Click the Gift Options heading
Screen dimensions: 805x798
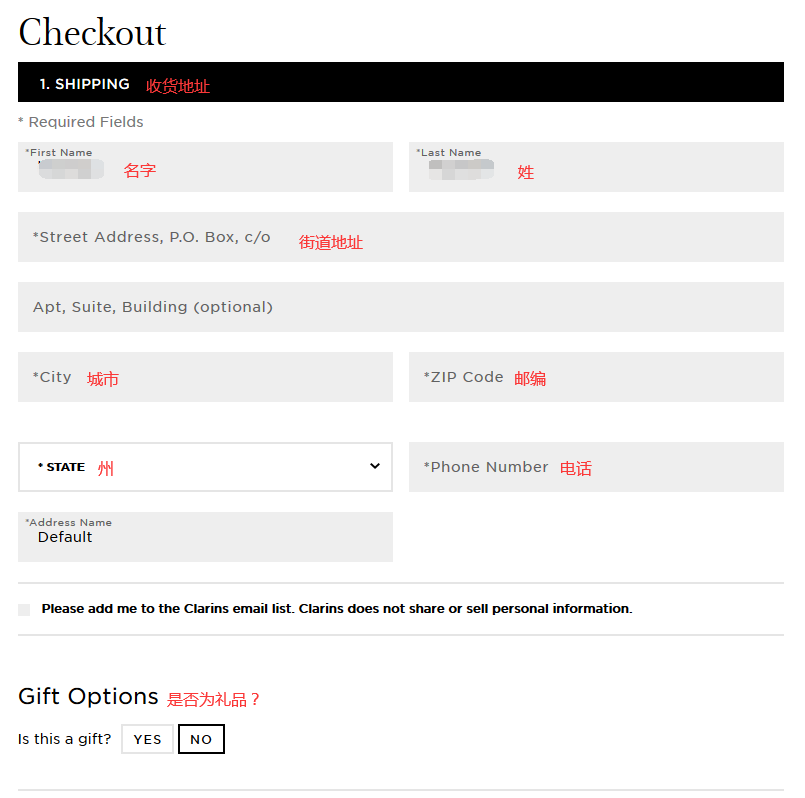click(88, 696)
